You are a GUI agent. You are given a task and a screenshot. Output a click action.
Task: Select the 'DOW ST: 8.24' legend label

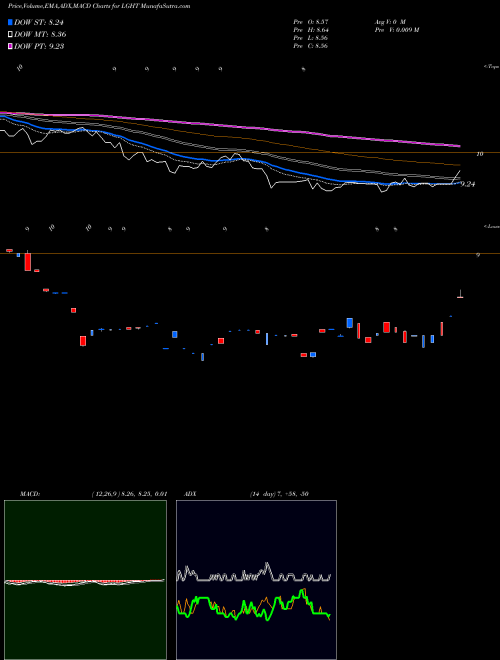point(39,22)
